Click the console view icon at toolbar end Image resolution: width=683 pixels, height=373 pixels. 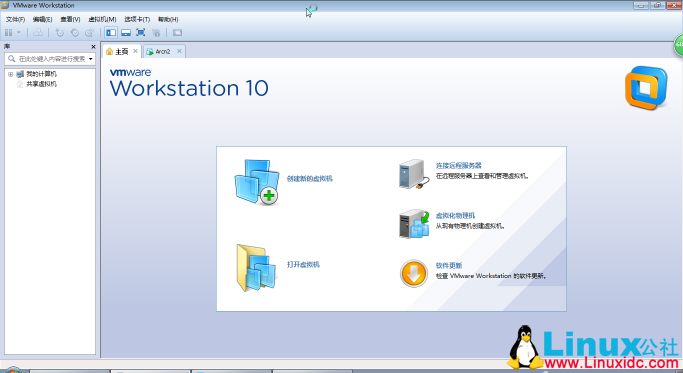pyautogui.click(x=177, y=33)
